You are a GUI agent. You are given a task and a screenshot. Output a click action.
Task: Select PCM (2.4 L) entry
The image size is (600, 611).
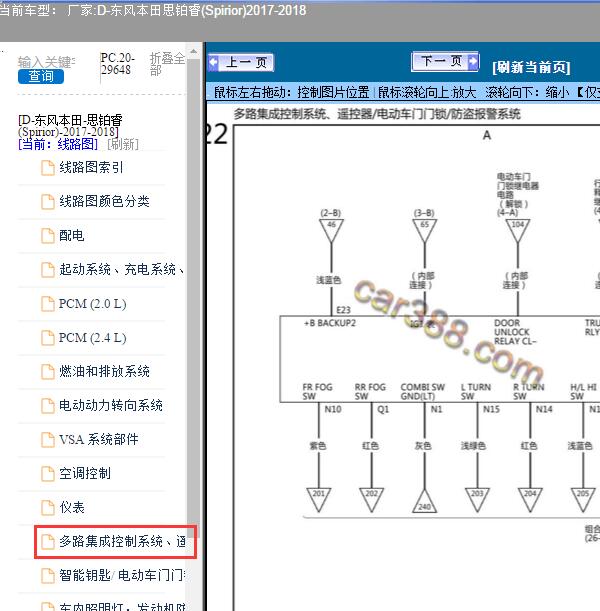click(93, 337)
